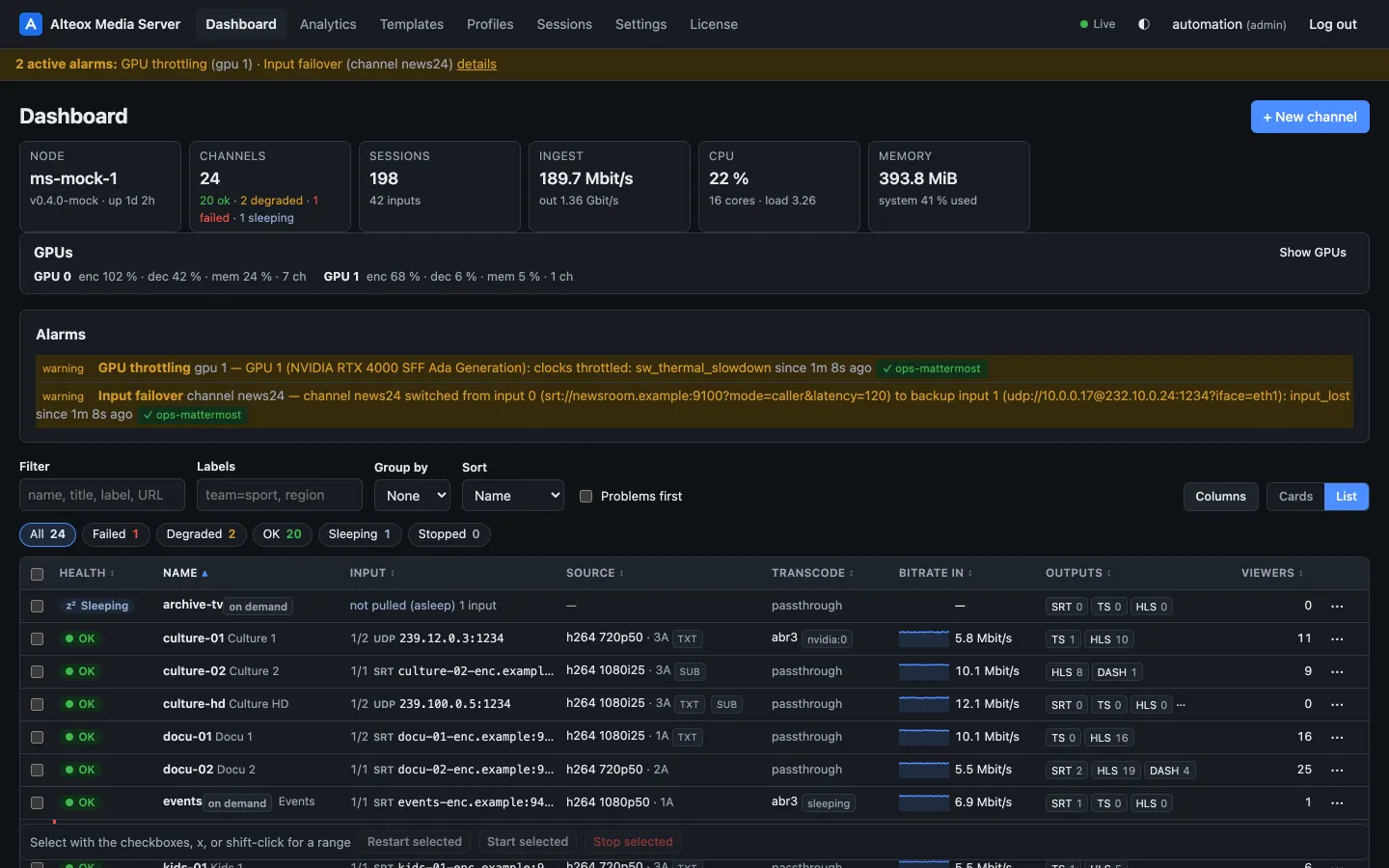Open the culture-02 channel name
This screenshot has height=868, width=1389.
[x=193, y=671]
